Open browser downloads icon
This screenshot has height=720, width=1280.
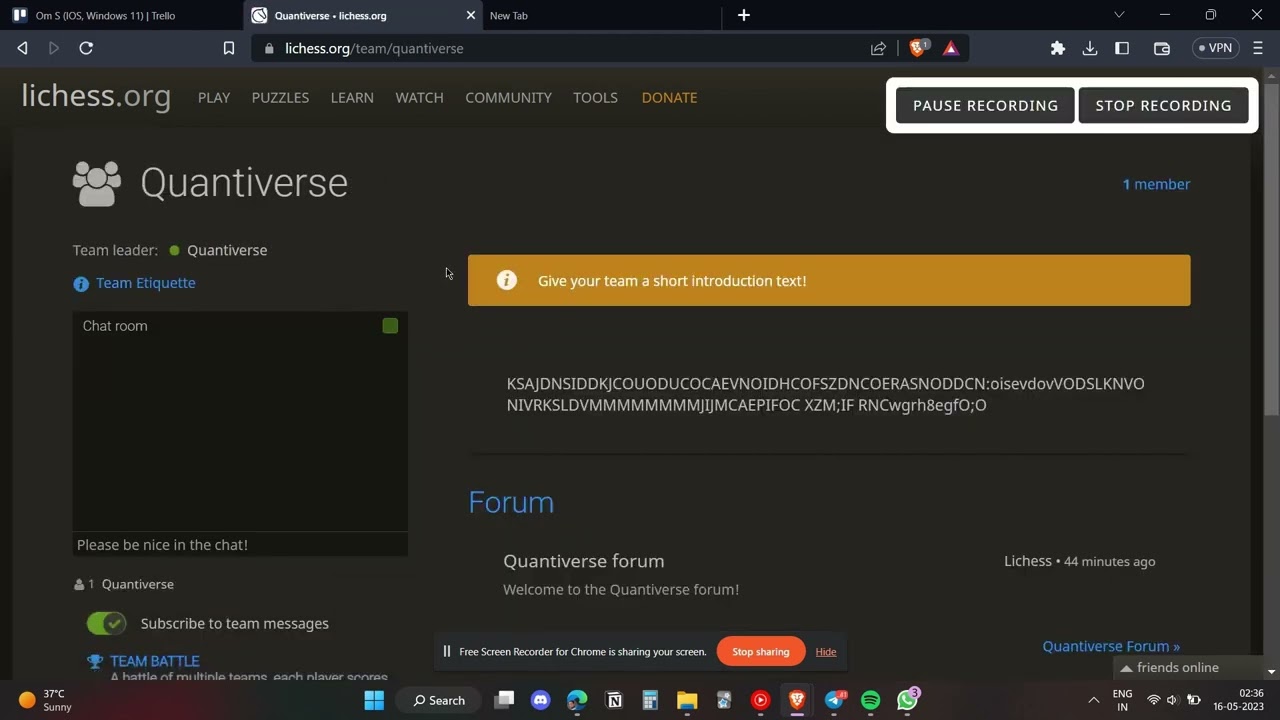1090,48
